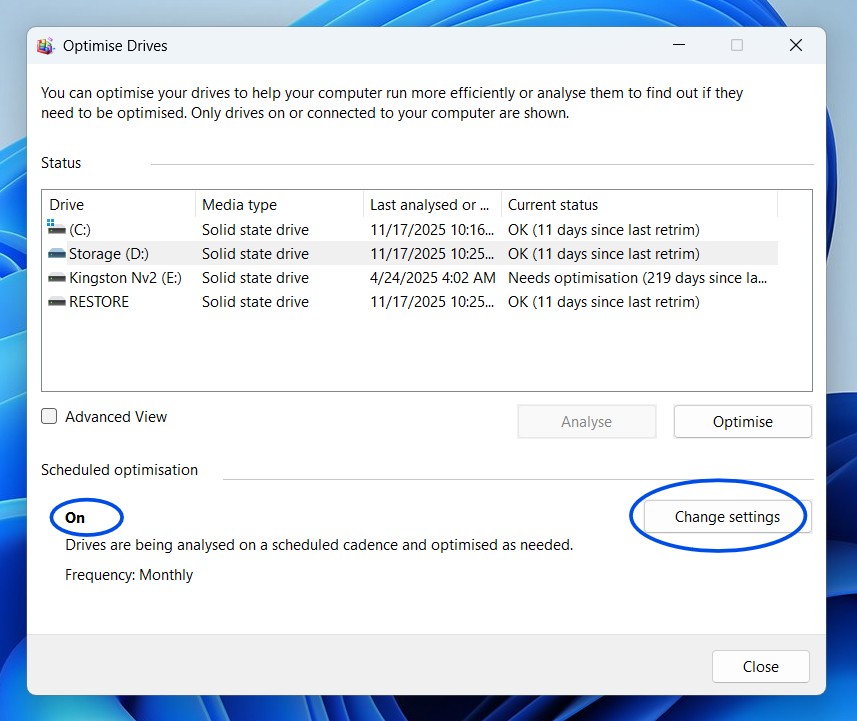Click the Media type column header
857x721 pixels.
pos(278,205)
